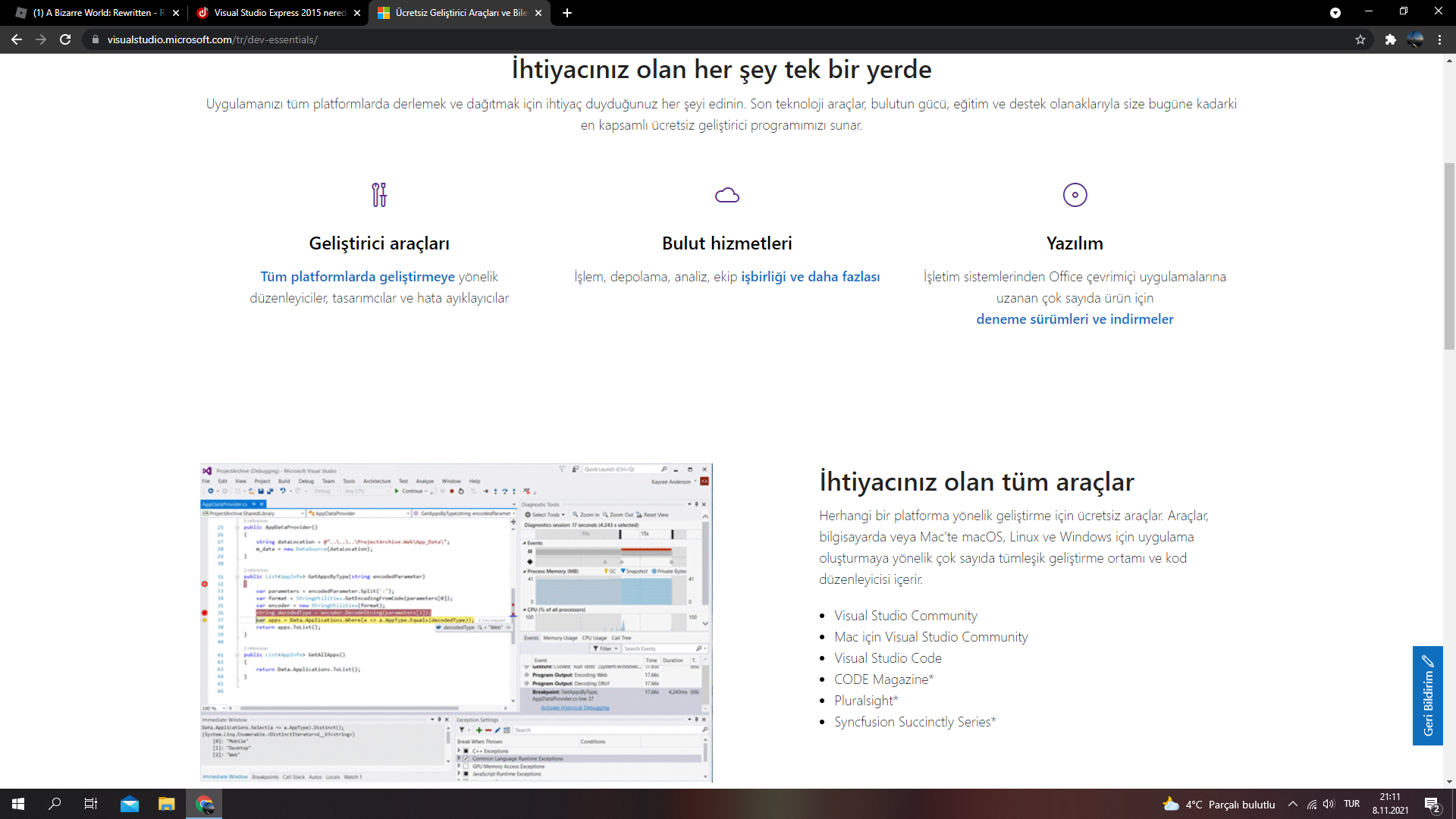The height and width of the screenshot is (819, 1456).
Task: Open the Mail app from taskbar
Action: (x=130, y=804)
